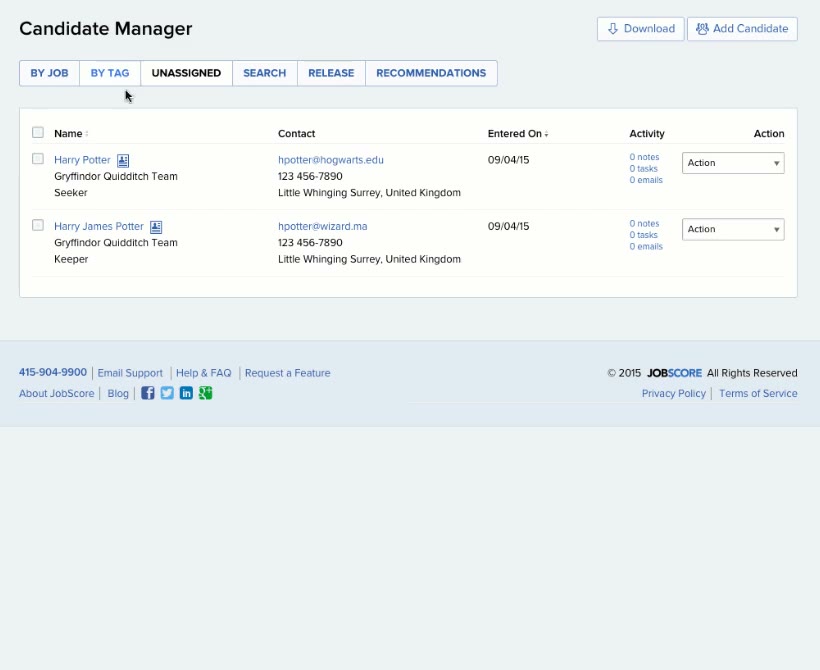Viewport: 820px width, 670px height.
Task: Open Harry Potter's resume card icon
Action: [x=123, y=161]
